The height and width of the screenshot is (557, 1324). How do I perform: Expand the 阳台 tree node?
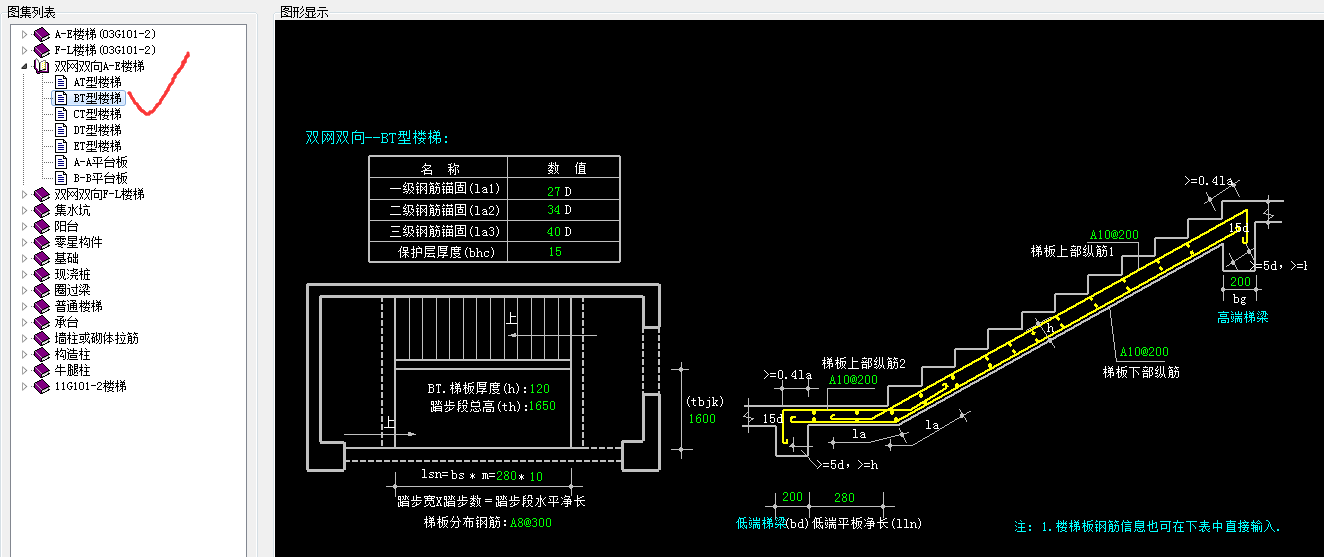pos(25,226)
